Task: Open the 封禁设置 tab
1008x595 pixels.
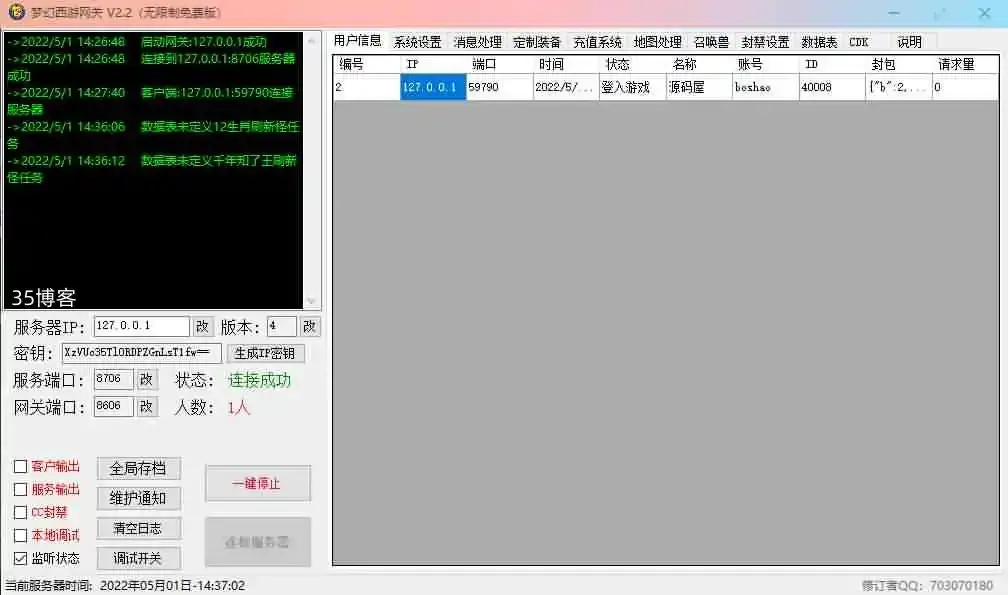Action: [765, 42]
